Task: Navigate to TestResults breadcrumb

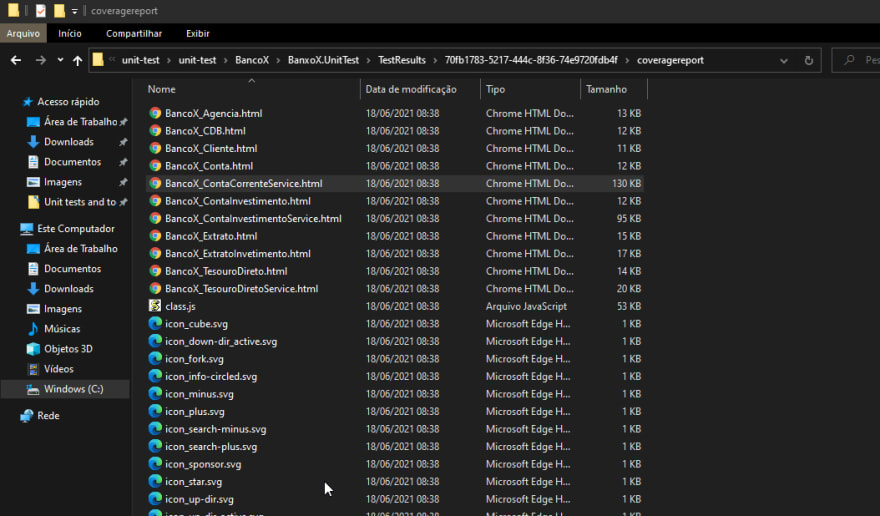Action: [402, 60]
